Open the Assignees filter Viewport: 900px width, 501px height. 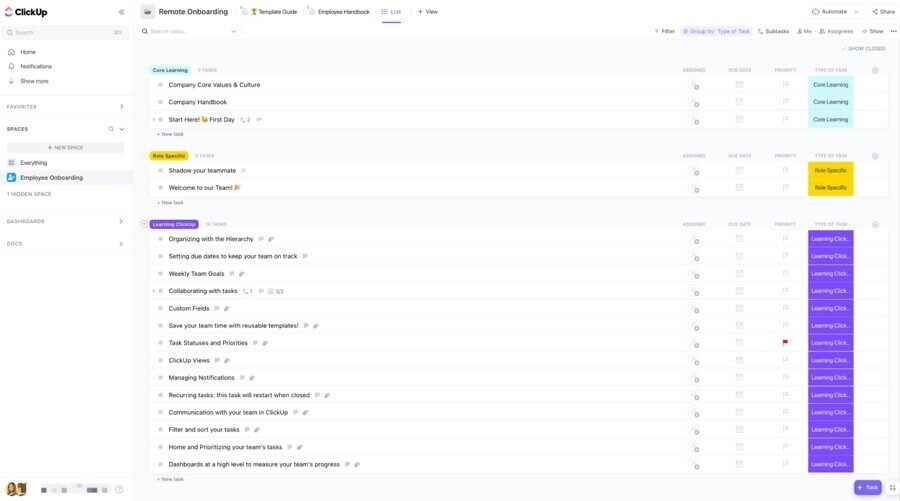coord(836,32)
